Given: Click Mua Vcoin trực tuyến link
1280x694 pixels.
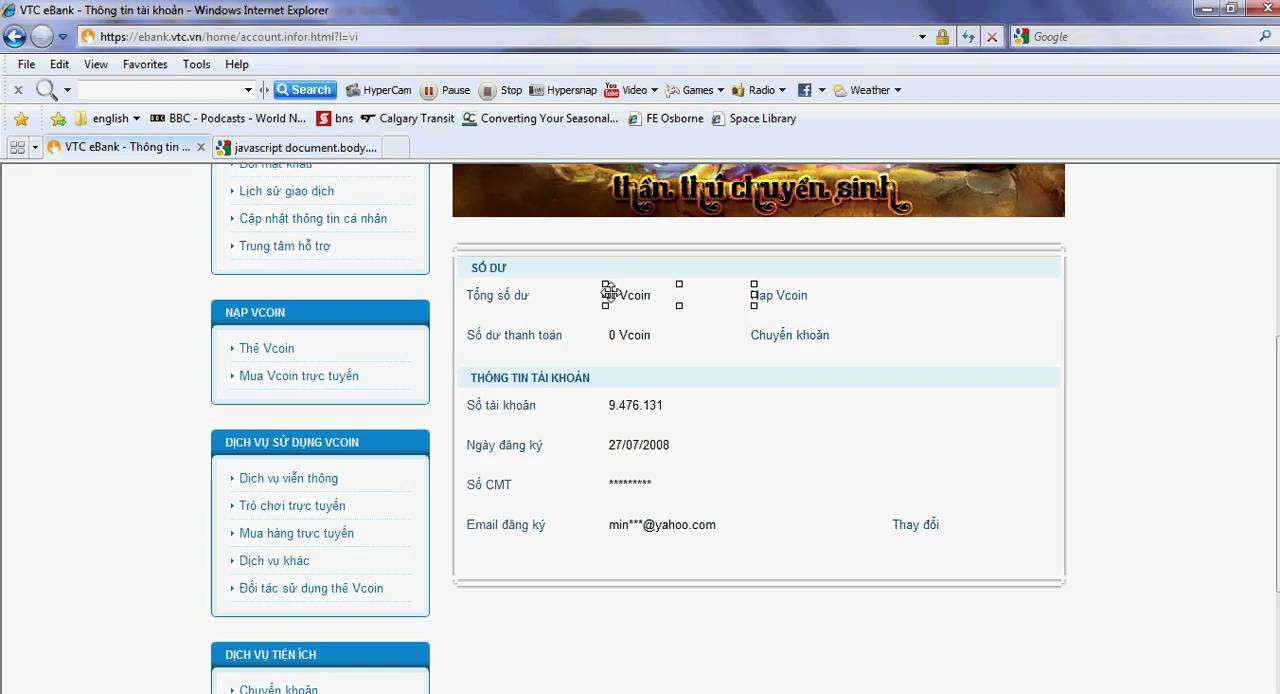Looking at the screenshot, I should coord(299,376).
